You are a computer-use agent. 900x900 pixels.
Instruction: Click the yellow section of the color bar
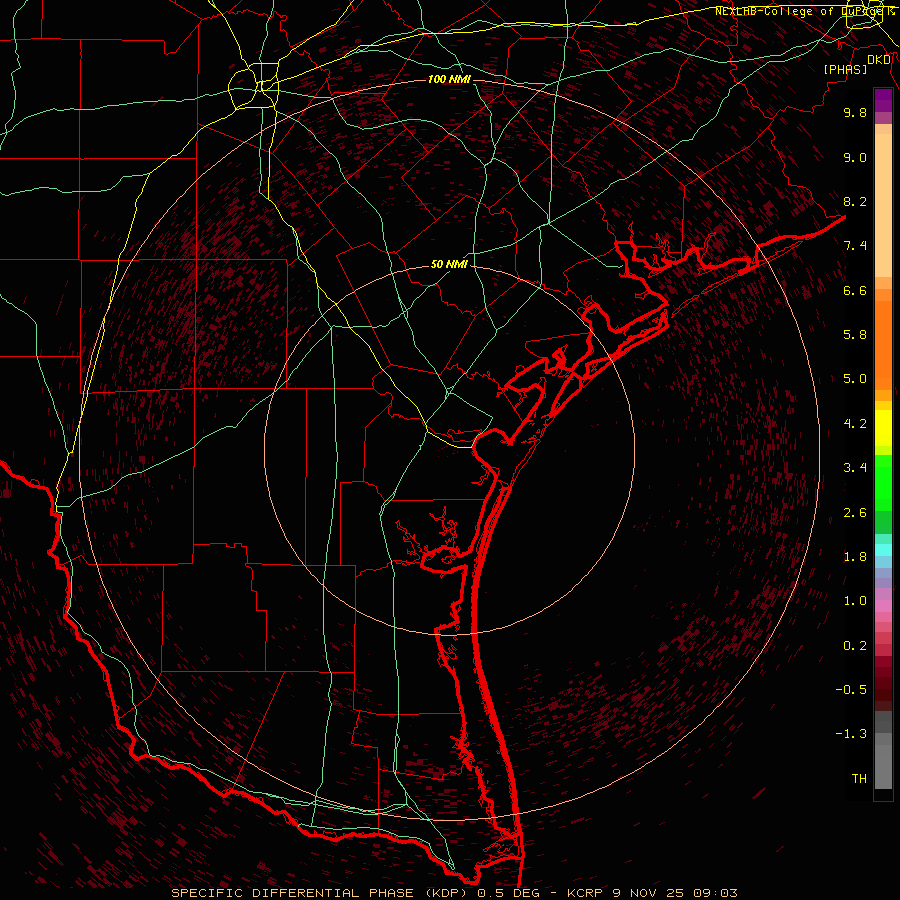[883, 428]
